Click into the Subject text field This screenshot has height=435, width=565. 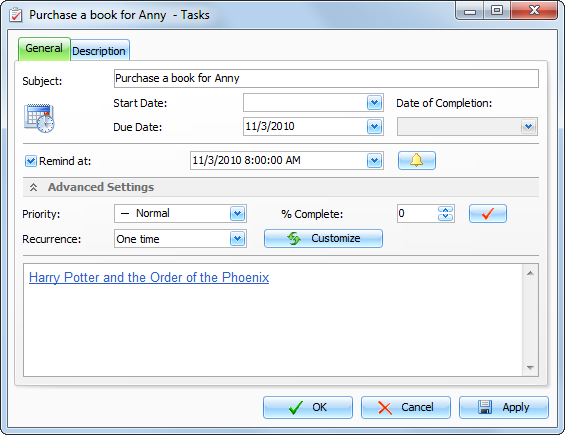click(326, 79)
